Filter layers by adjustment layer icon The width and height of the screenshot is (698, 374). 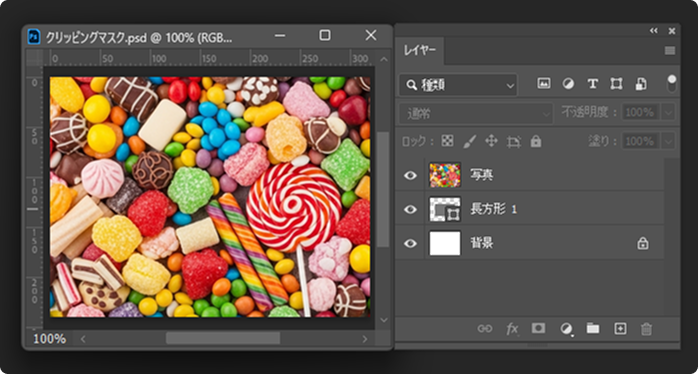(x=568, y=83)
